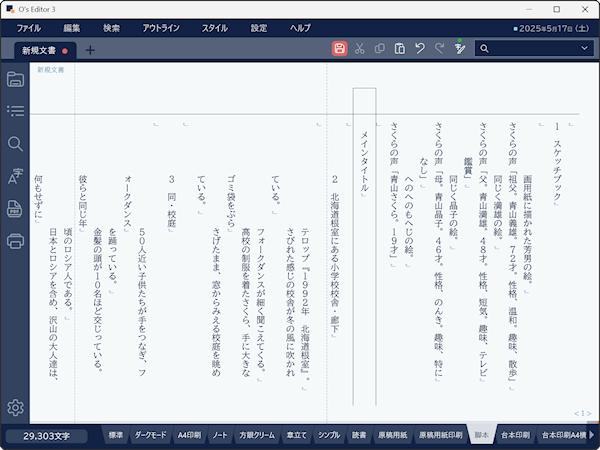This screenshot has height=450, width=600.
Task: Open the sidebar search magnifier icon
Action: pyautogui.click(x=15, y=144)
